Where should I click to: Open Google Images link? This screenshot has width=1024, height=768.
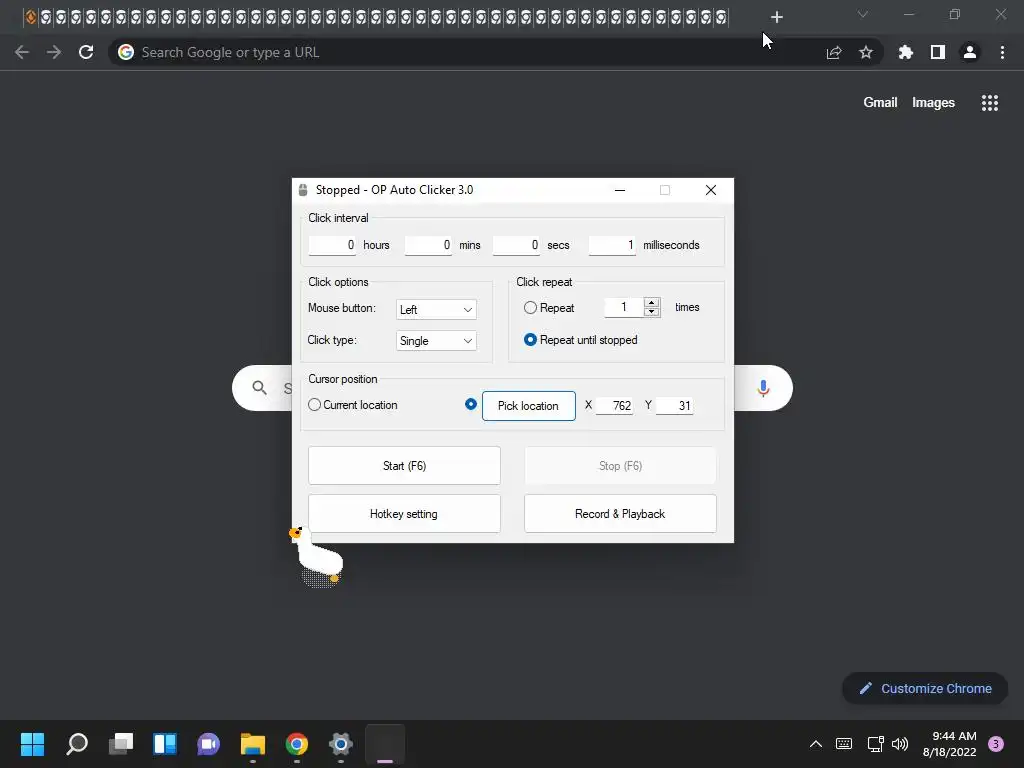933,103
